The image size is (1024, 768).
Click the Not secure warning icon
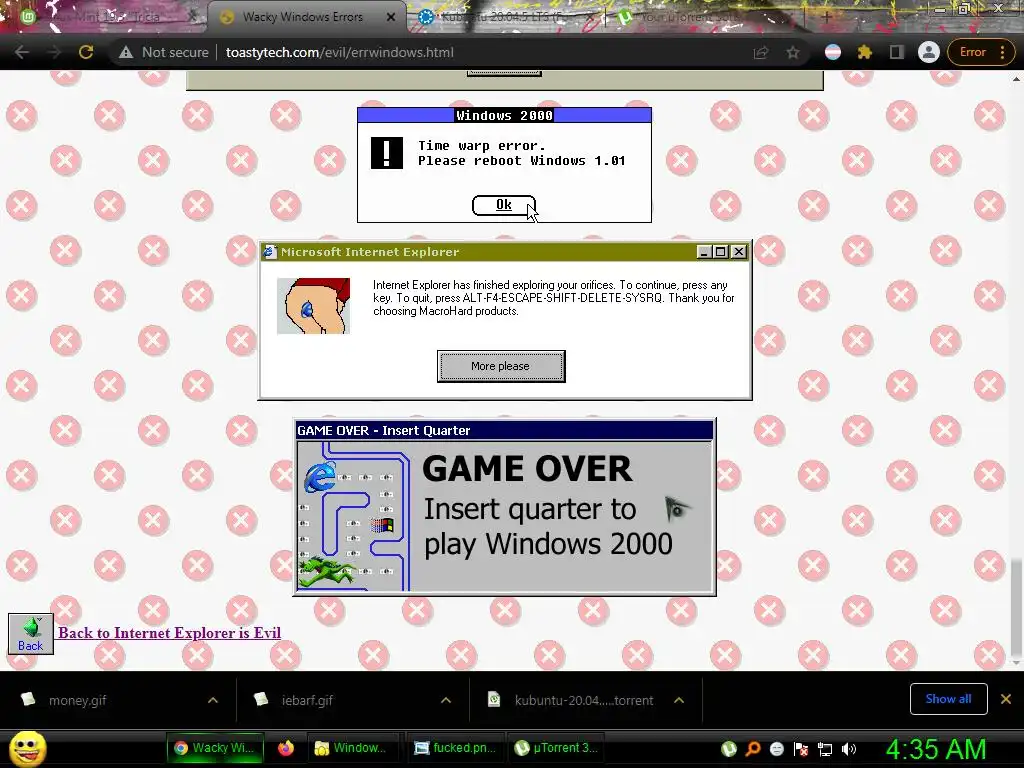[125, 52]
